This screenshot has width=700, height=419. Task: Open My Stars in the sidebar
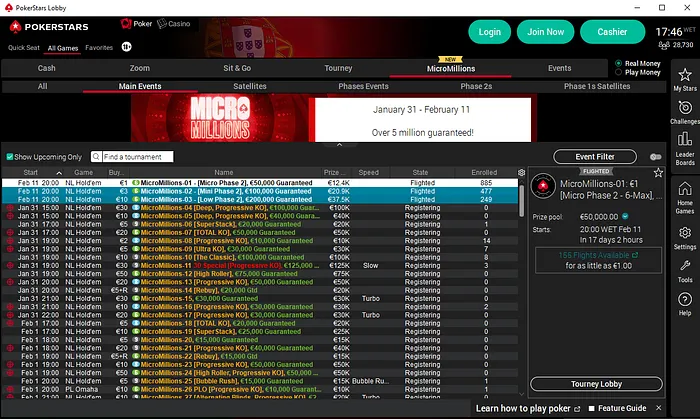click(x=685, y=80)
